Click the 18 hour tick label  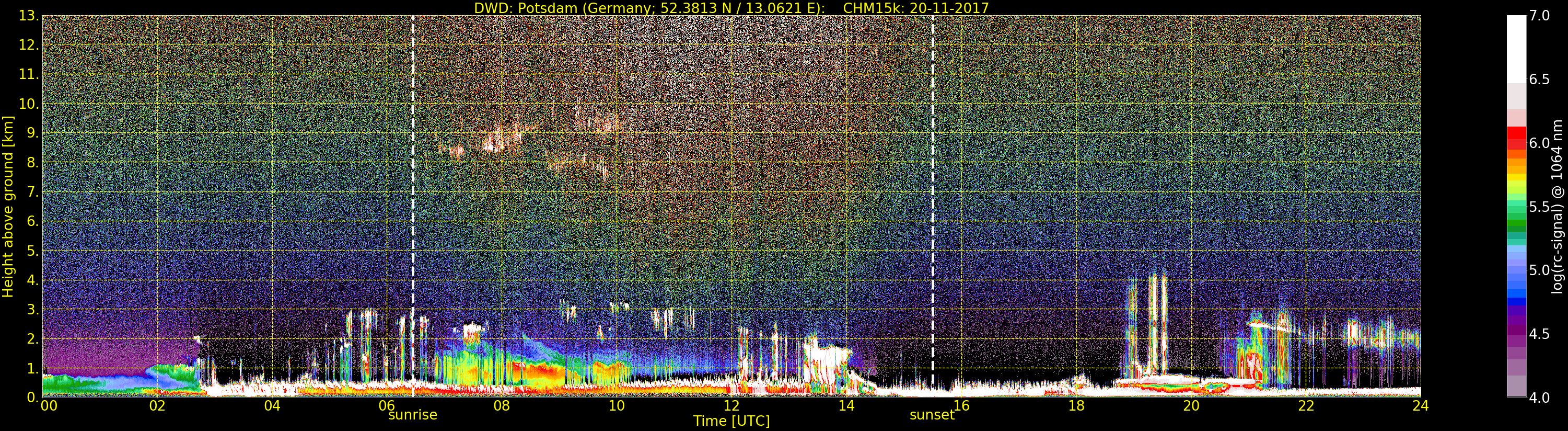[1076, 405]
